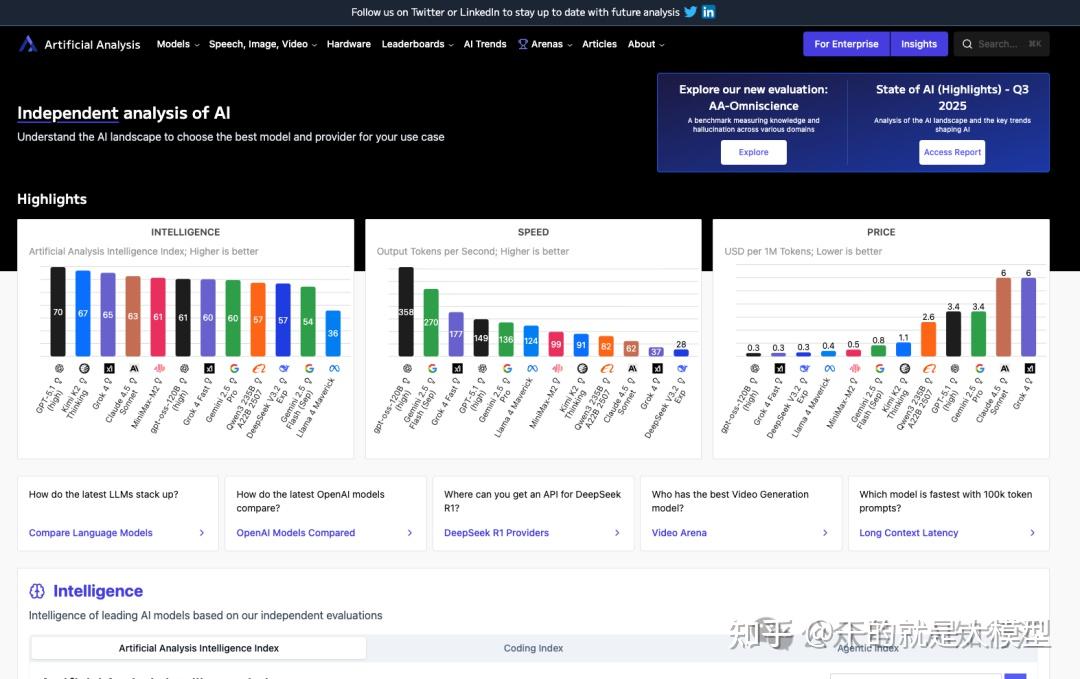Click the Insights button

click(919, 44)
